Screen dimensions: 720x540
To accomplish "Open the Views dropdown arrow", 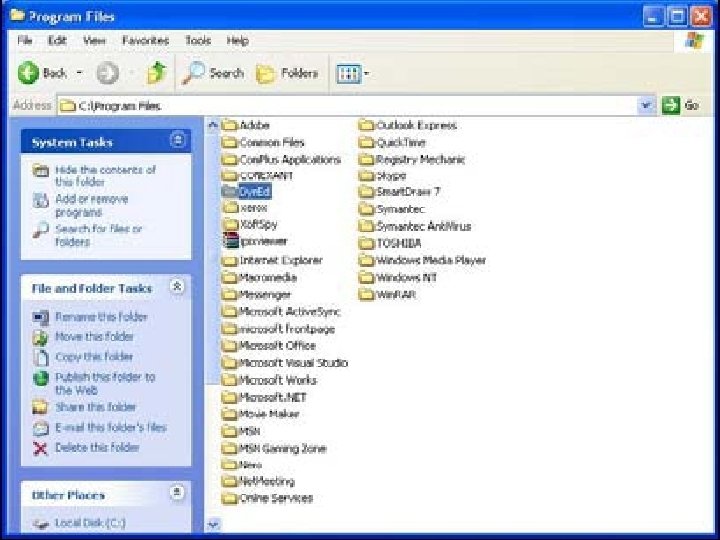I will [366, 73].
